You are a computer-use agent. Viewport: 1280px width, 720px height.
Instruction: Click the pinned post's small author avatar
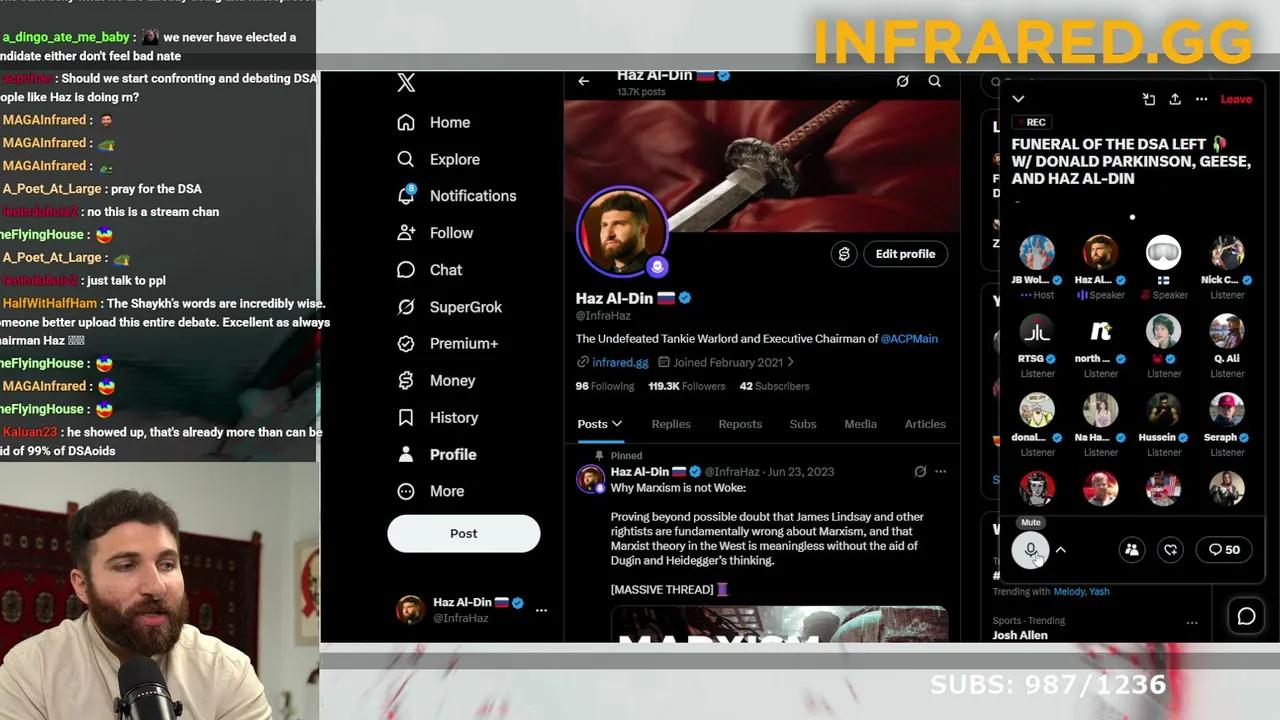(590, 479)
